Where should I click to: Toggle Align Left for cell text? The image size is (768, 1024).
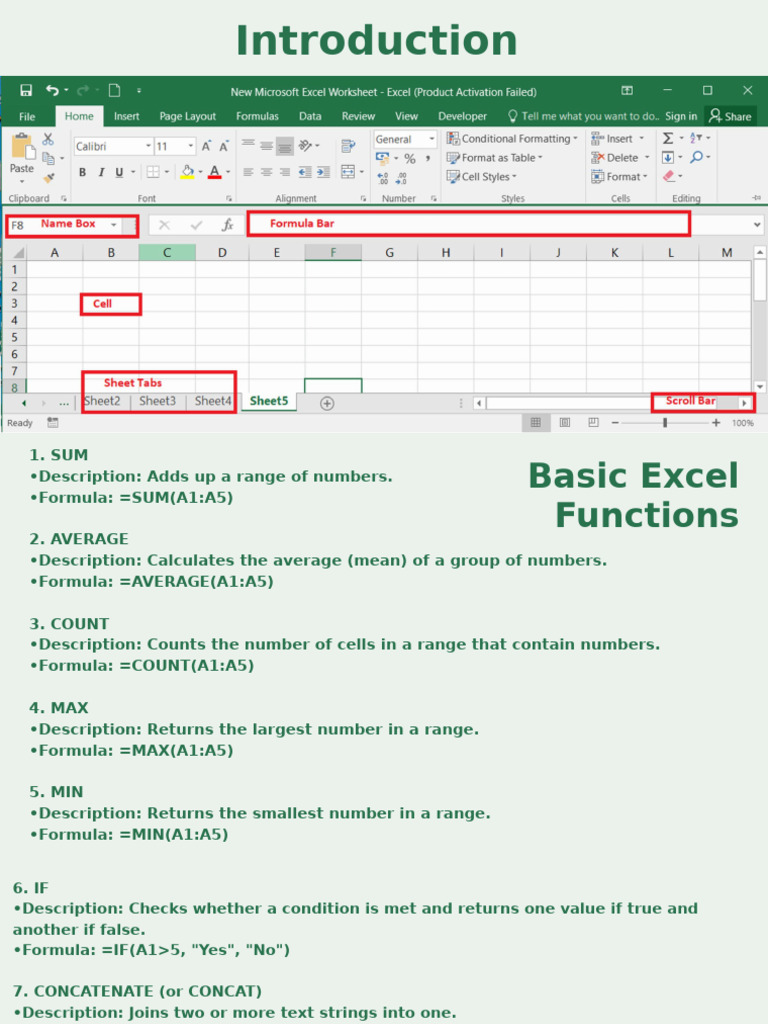click(x=248, y=172)
